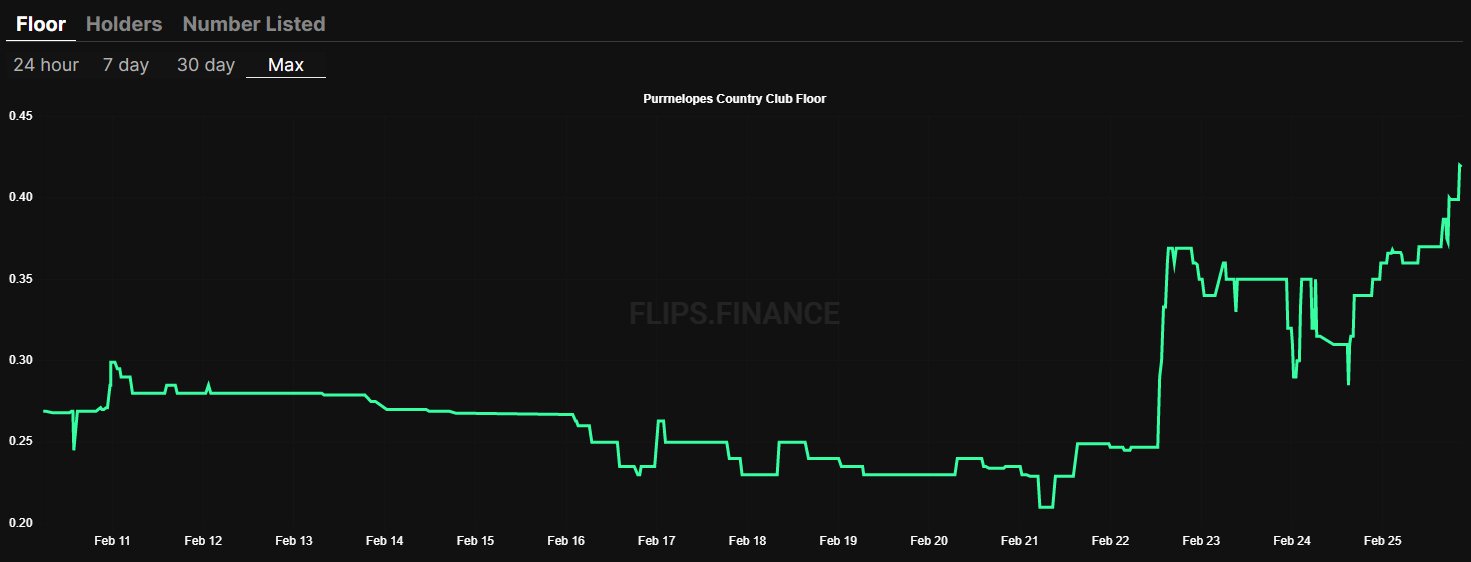Choose the 30 day time range

point(206,65)
